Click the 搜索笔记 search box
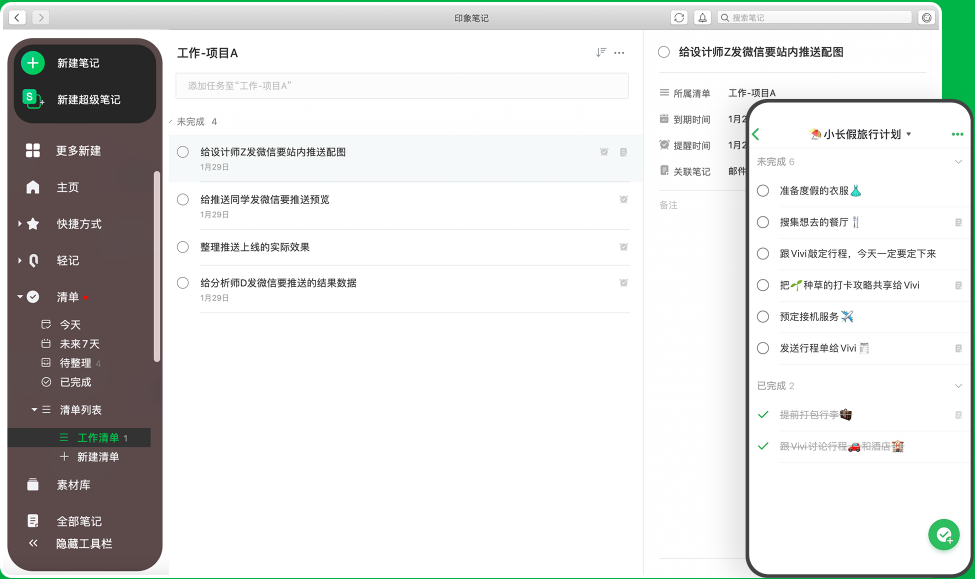 coord(815,17)
